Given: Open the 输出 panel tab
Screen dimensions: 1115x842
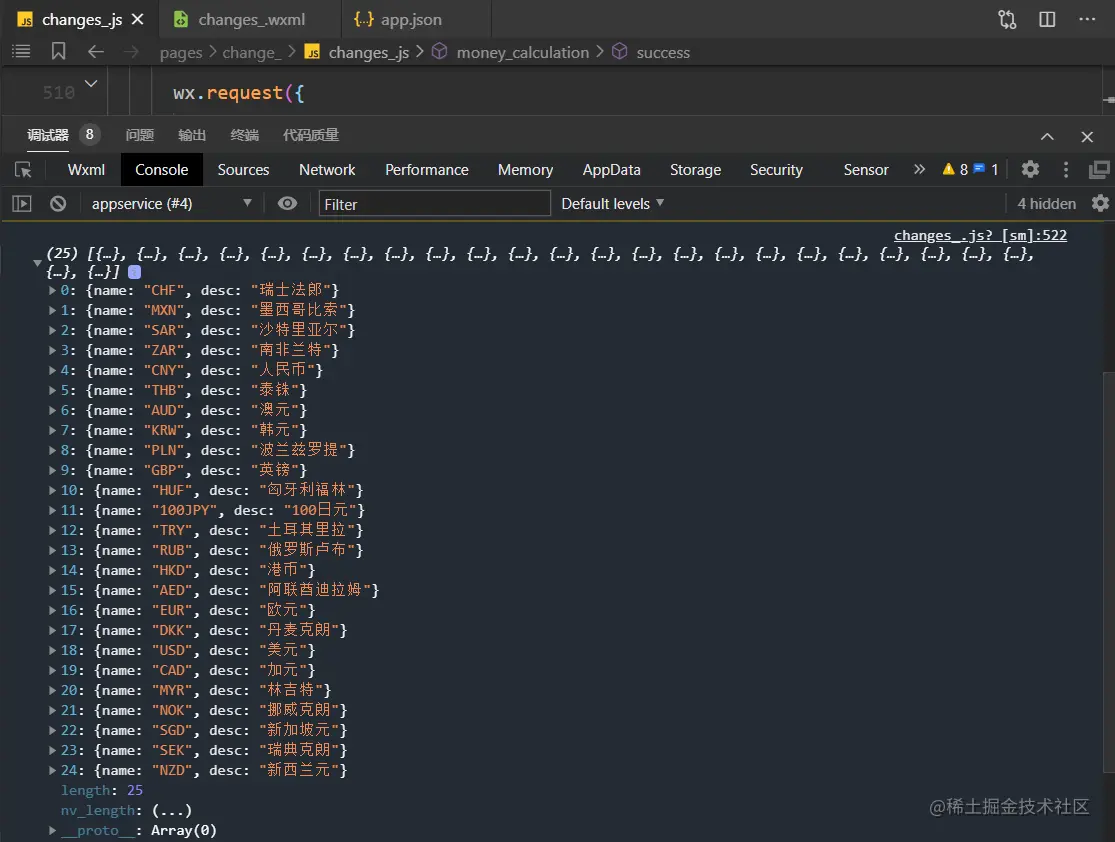Looking at the screenshot, I should click(192, 135).
